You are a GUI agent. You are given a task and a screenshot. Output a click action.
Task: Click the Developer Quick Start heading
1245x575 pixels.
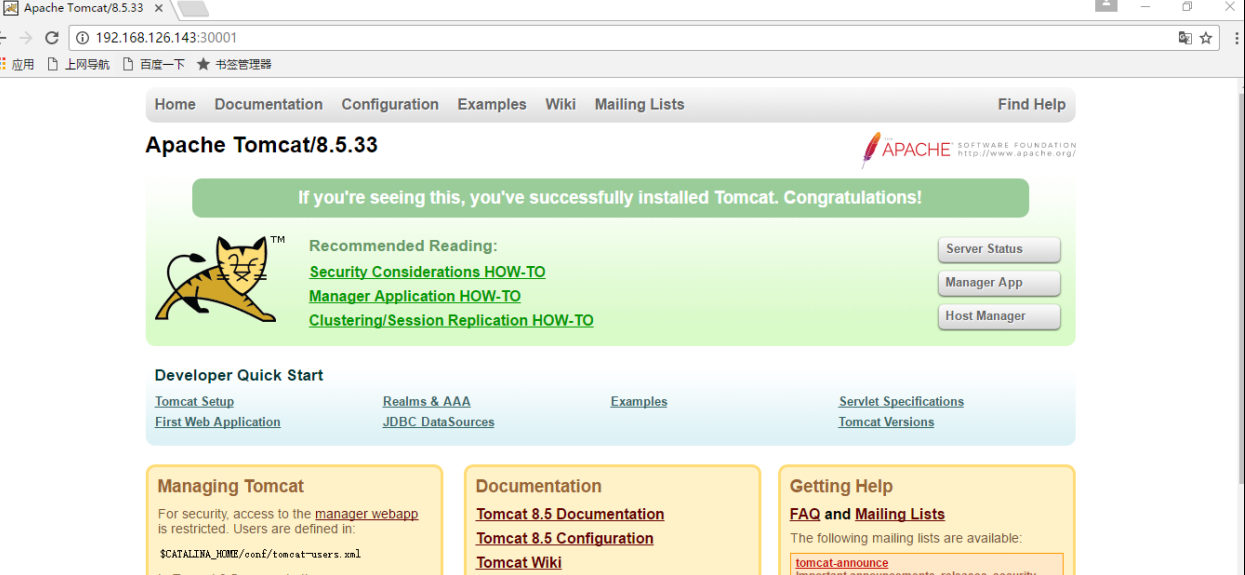239,375
